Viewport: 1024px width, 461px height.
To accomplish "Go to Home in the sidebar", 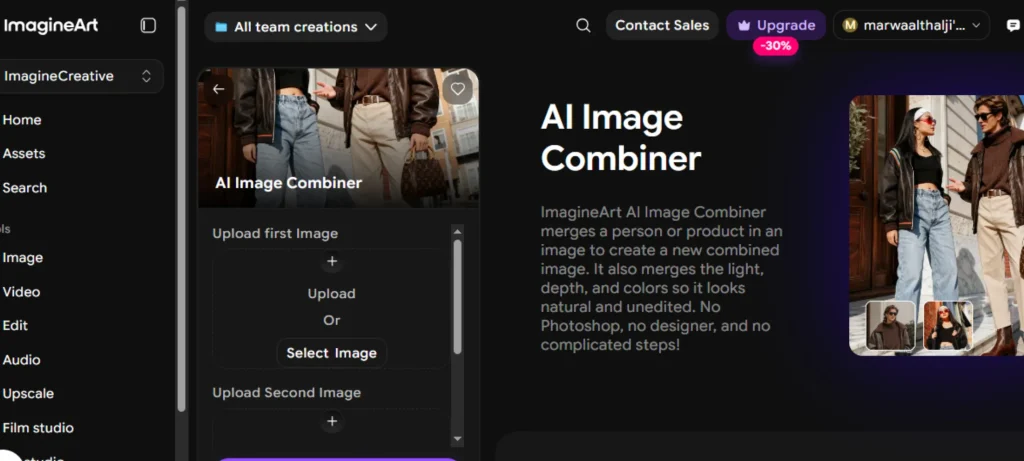I will (x=22, y=119).
